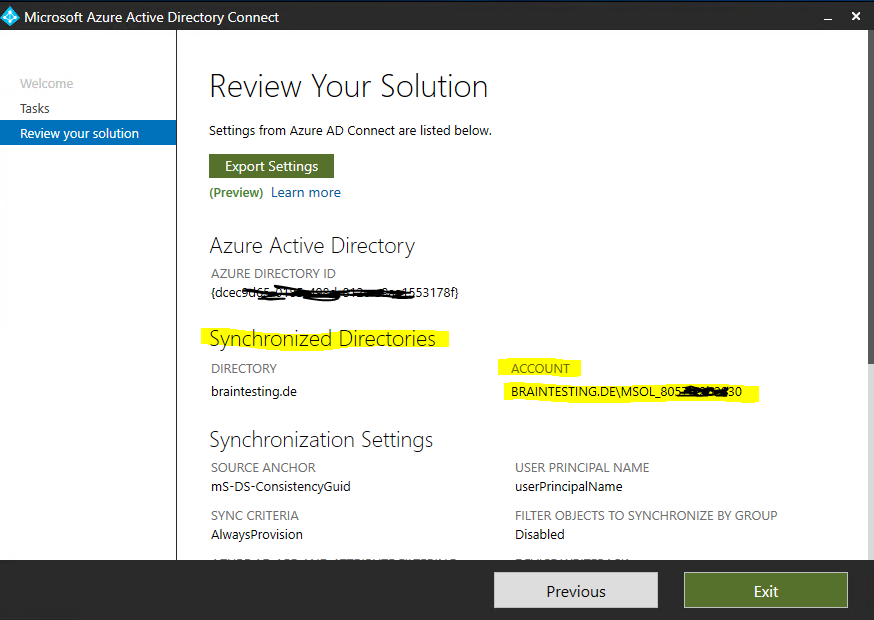874x620 pixels.
Task: Click the Previous button
Action: click(576, 591)
